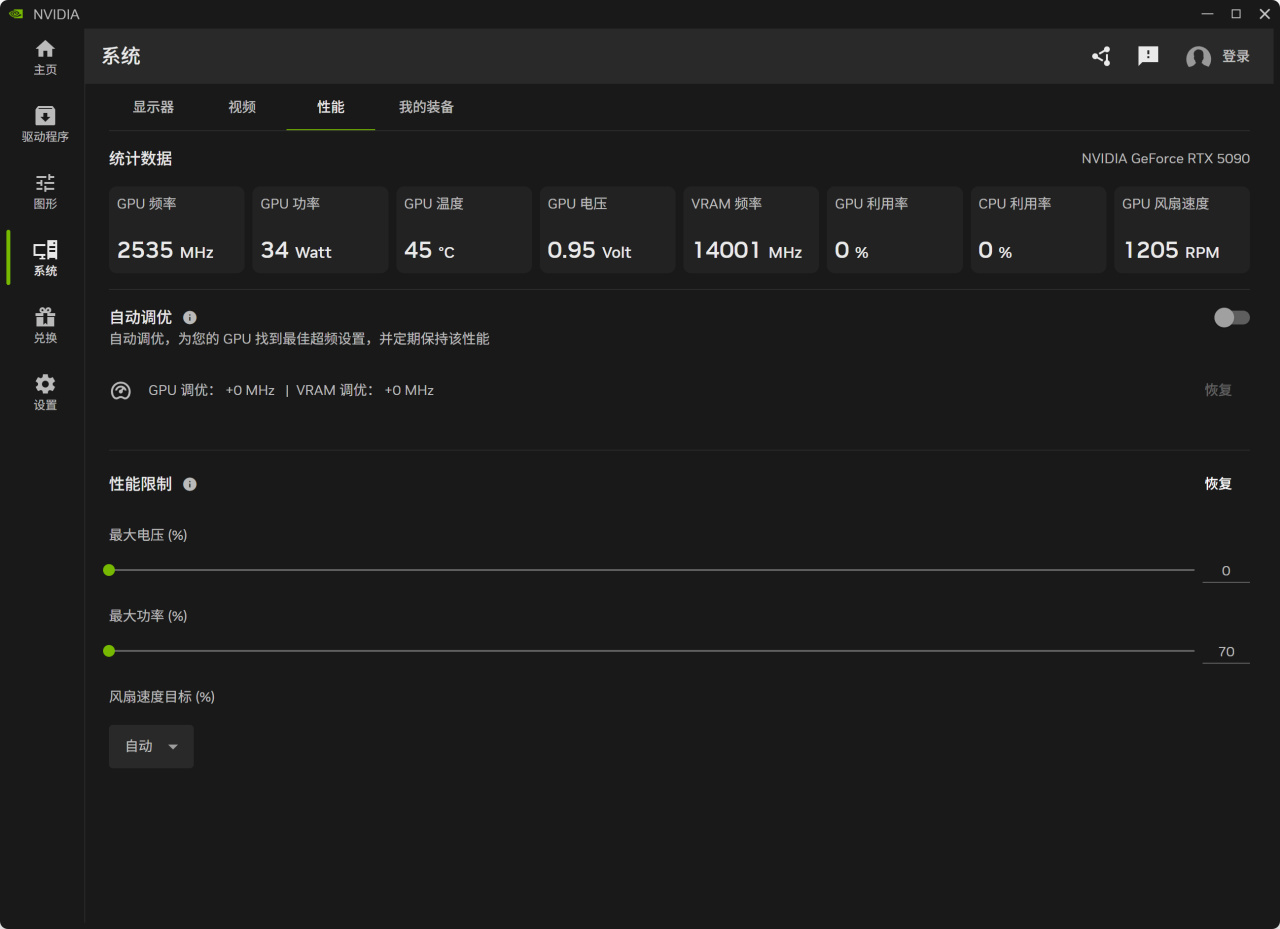The width and height of the screenshot is (1280, 929).
Task: Click the VRAM 调优: +0 MHz text
Action: coord(365,390)
